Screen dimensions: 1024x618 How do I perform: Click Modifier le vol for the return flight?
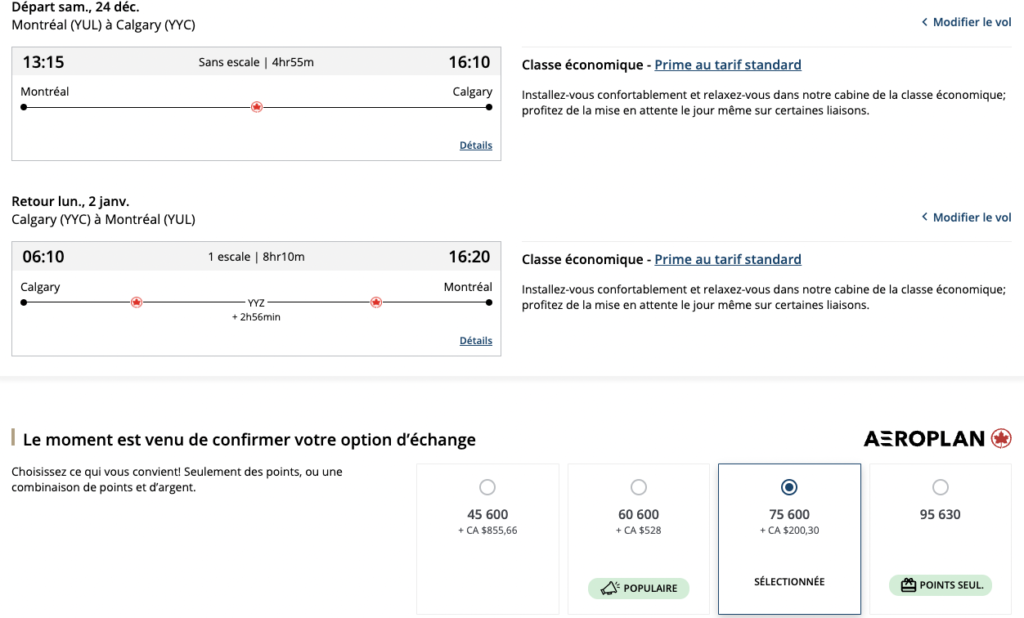pos(972,217)
